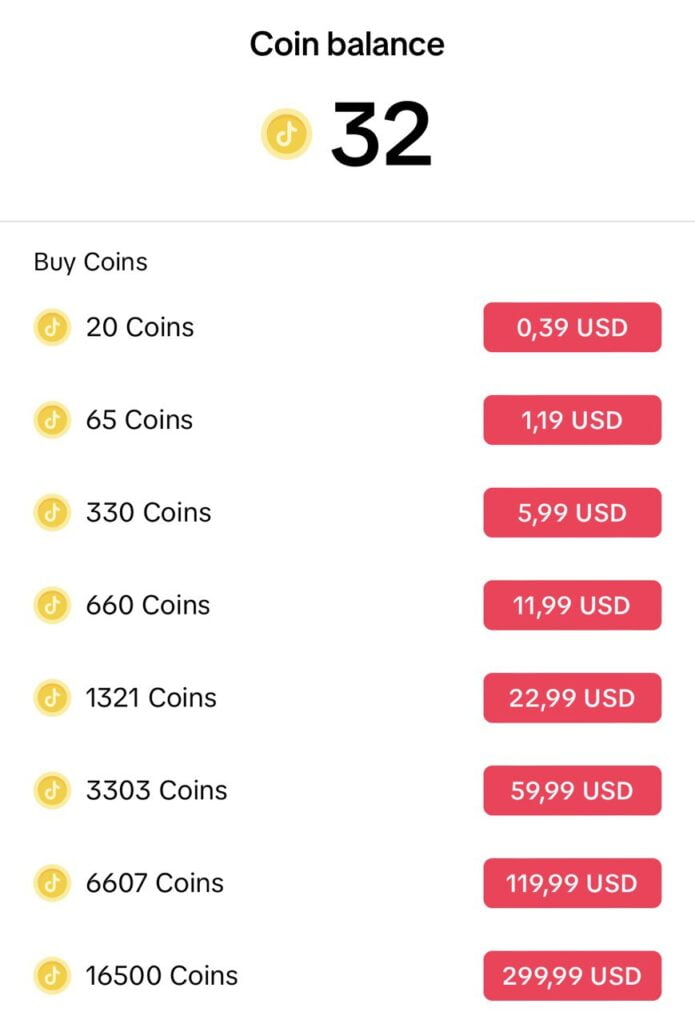695x1024 pixels.
Task: Tap the 11,99 USD price button
Action: pyautogui.click(x=572, y=605)
